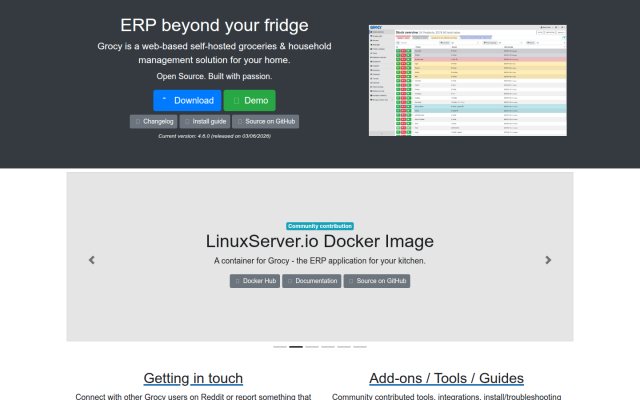Select the fifth carousel indicator dash
The width and height of the screenshot is (640, 400).
pyautogui.click(x=344, y=347)
